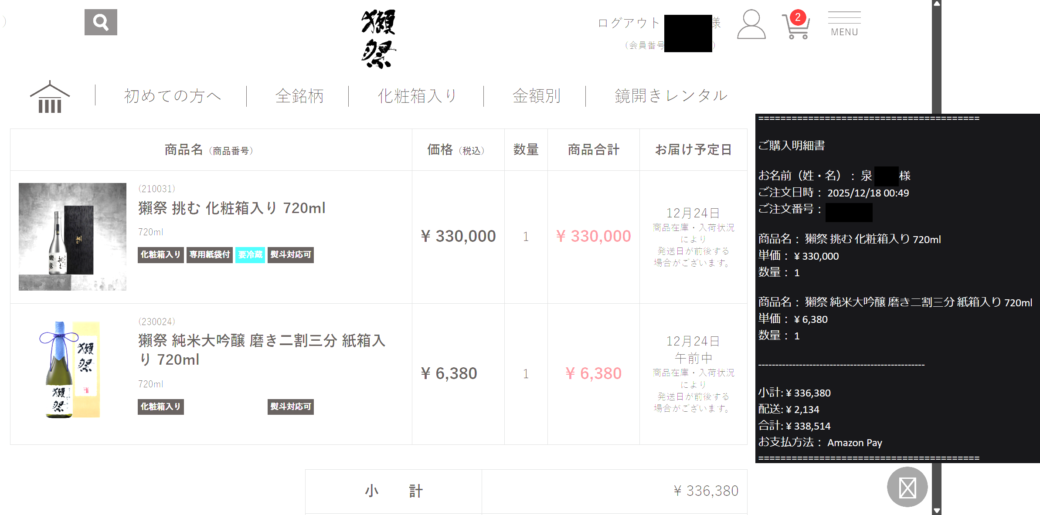Click the cyan 要冷蔵 tag
Screen dimensions: 1040x515
pos(250,255)
